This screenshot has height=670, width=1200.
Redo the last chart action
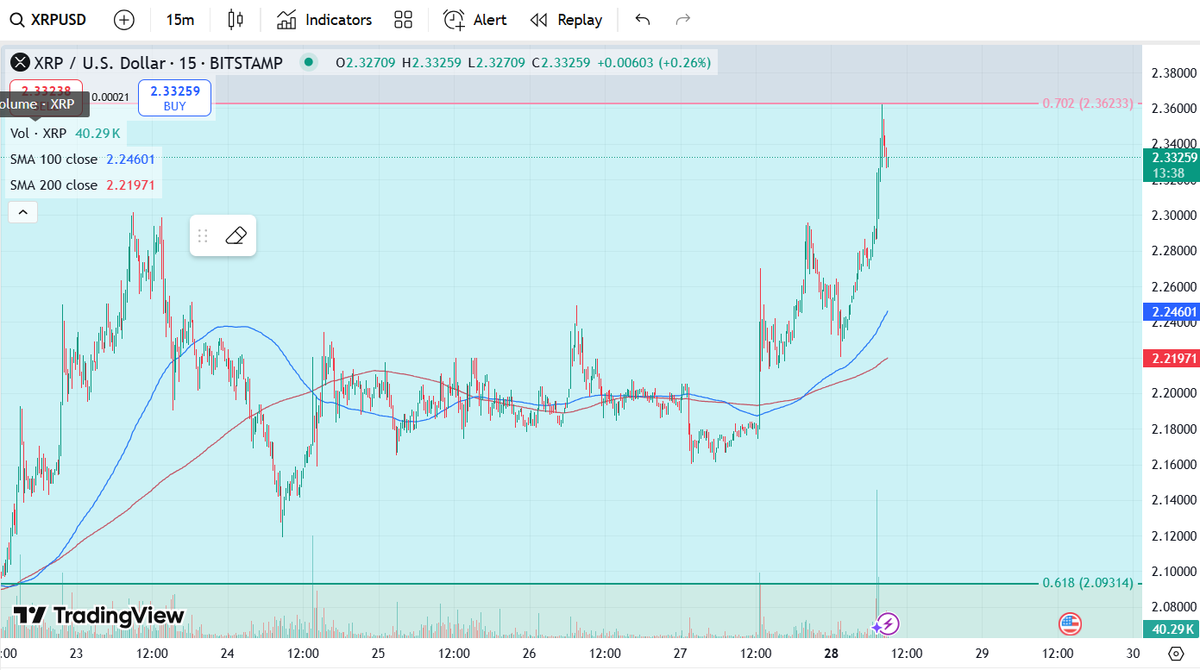pos(684,20)
